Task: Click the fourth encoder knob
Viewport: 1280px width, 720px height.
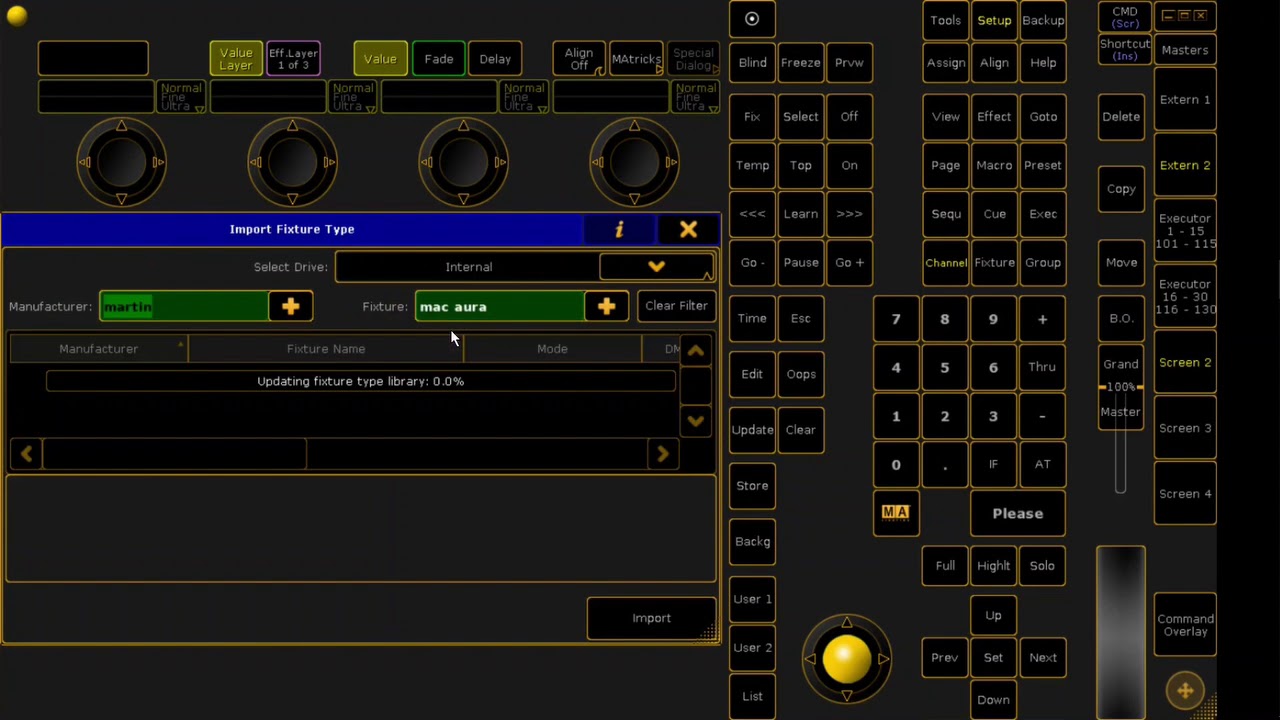Action: pyautogui.click(x=634, y=162)
